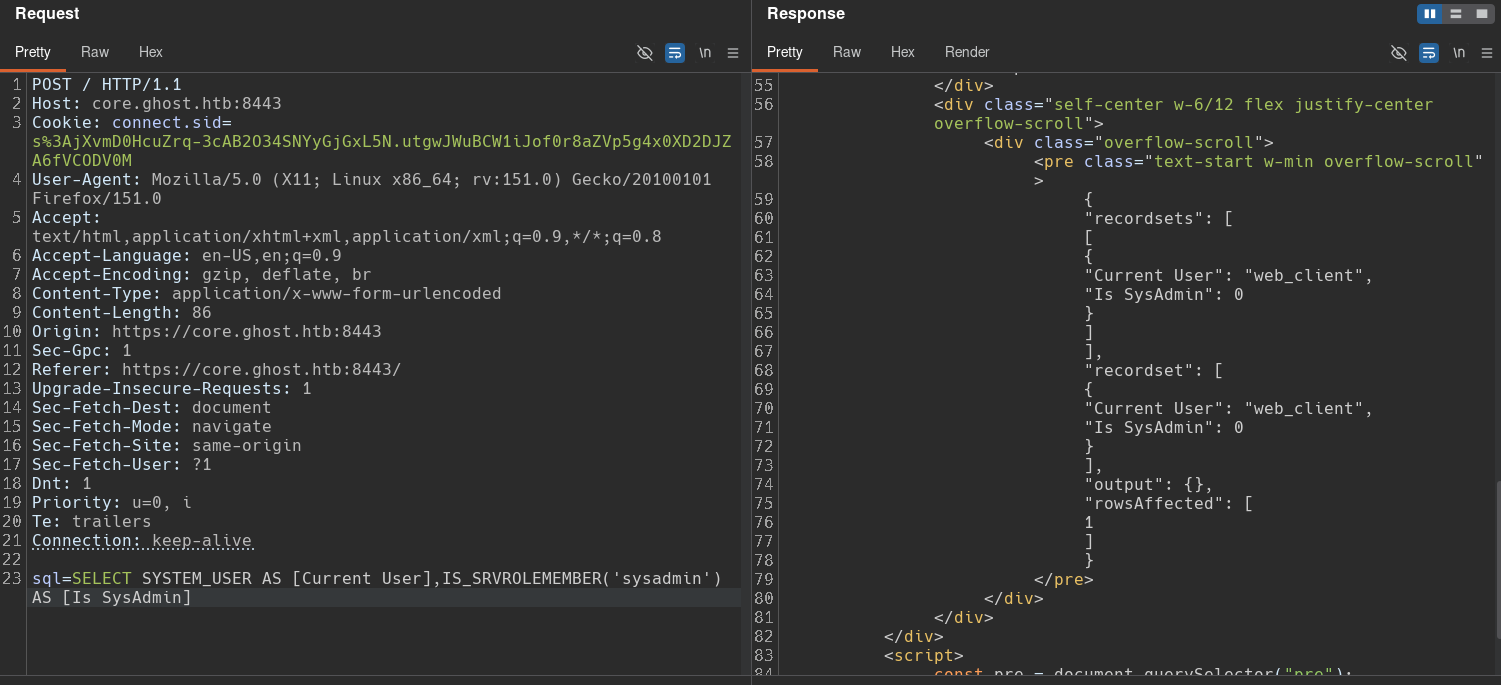Image resolution: width=1501 pixels, height=685 pixels.
Task: Select Pretty tab in Request panel
Action: point(33,52)
